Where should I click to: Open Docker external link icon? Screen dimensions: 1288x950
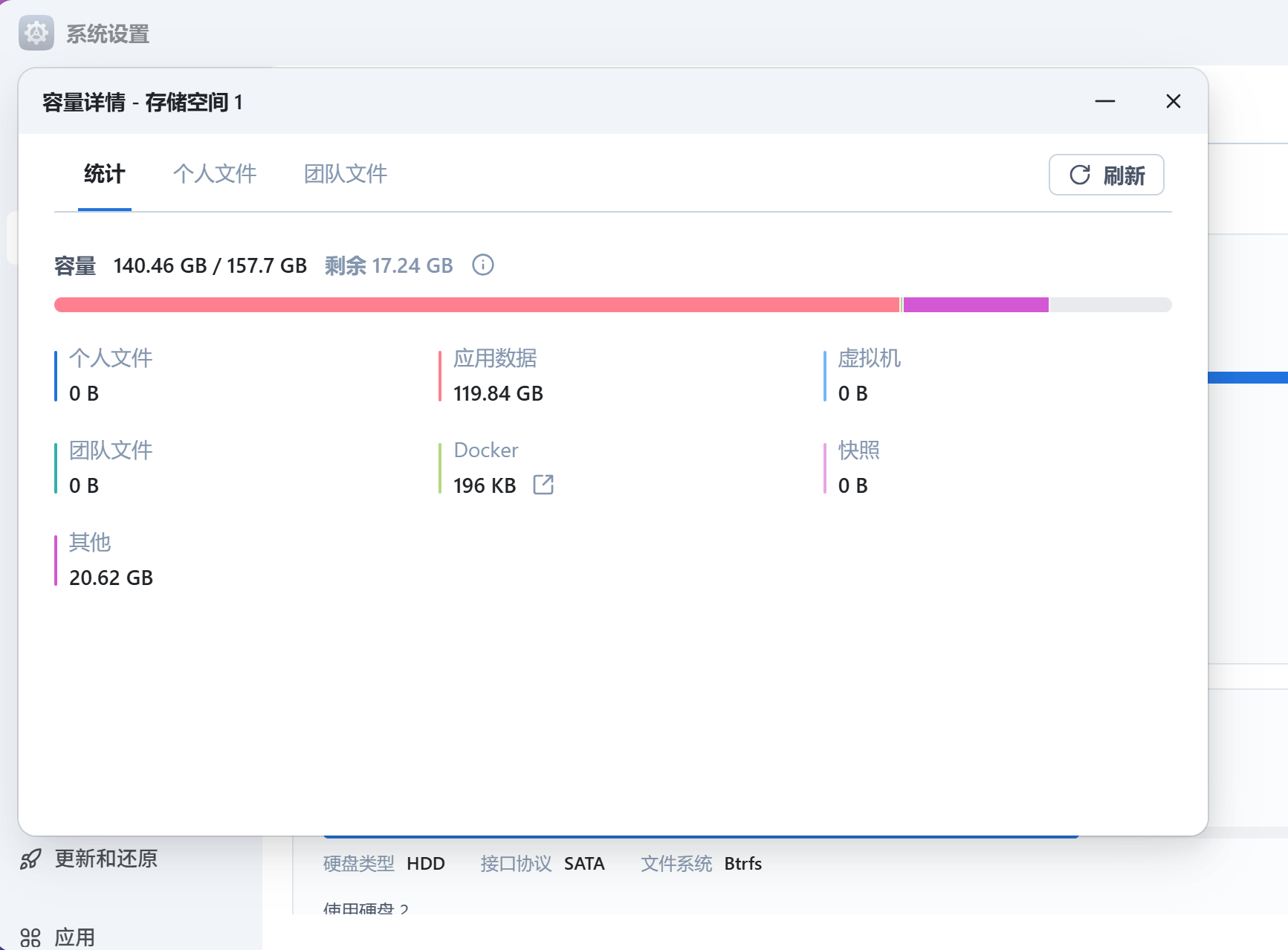(543, 485)
